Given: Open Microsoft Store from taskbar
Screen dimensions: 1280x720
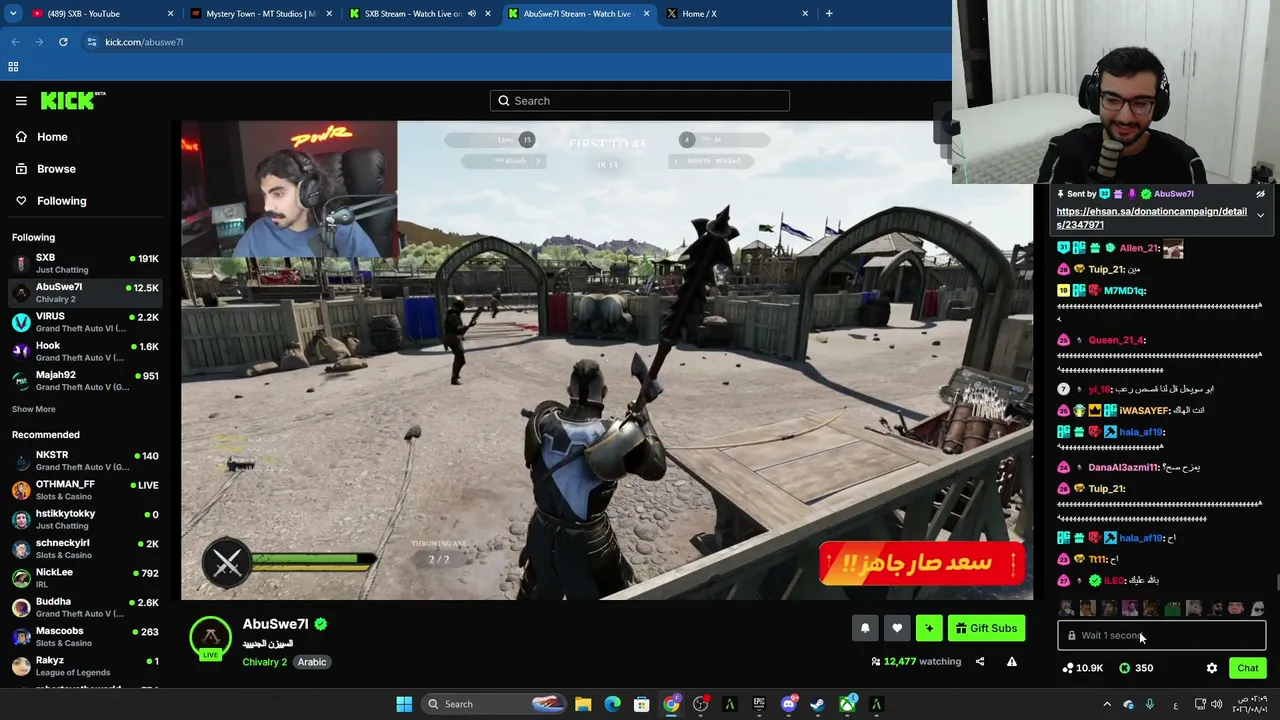Looking at the screenshot, I should (642, 704).
